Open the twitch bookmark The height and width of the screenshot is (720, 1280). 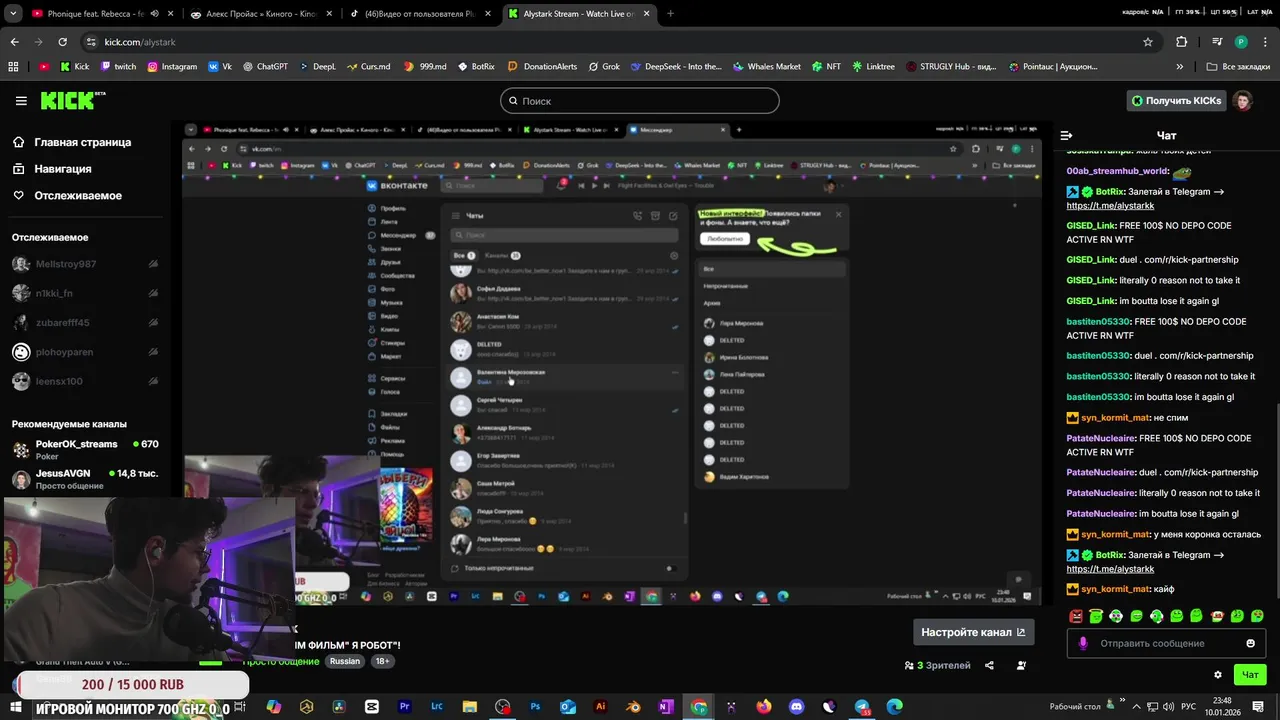click(x=118, y=67)
